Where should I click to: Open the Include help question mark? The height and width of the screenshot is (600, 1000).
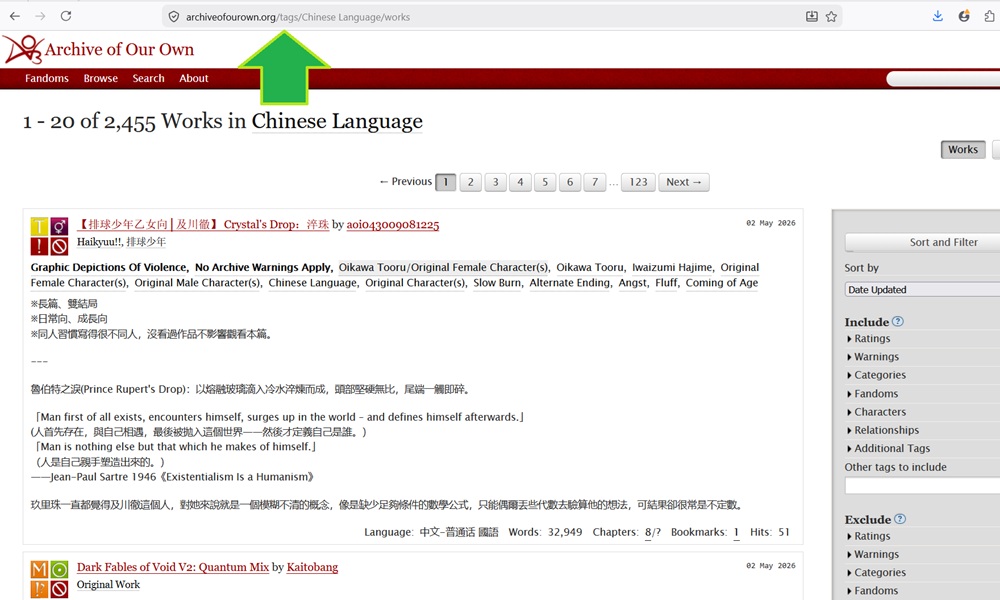pyautogui.click(x=898, y=321)
